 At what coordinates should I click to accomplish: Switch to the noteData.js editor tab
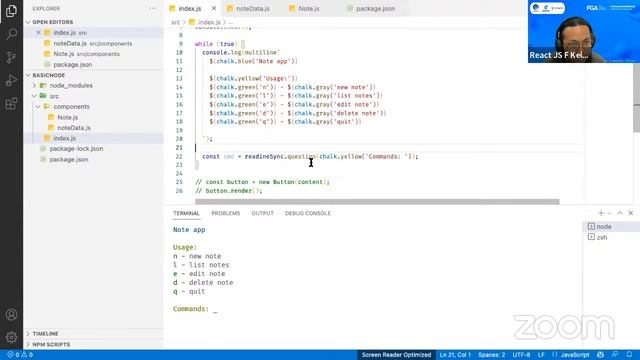coord(248,9)
